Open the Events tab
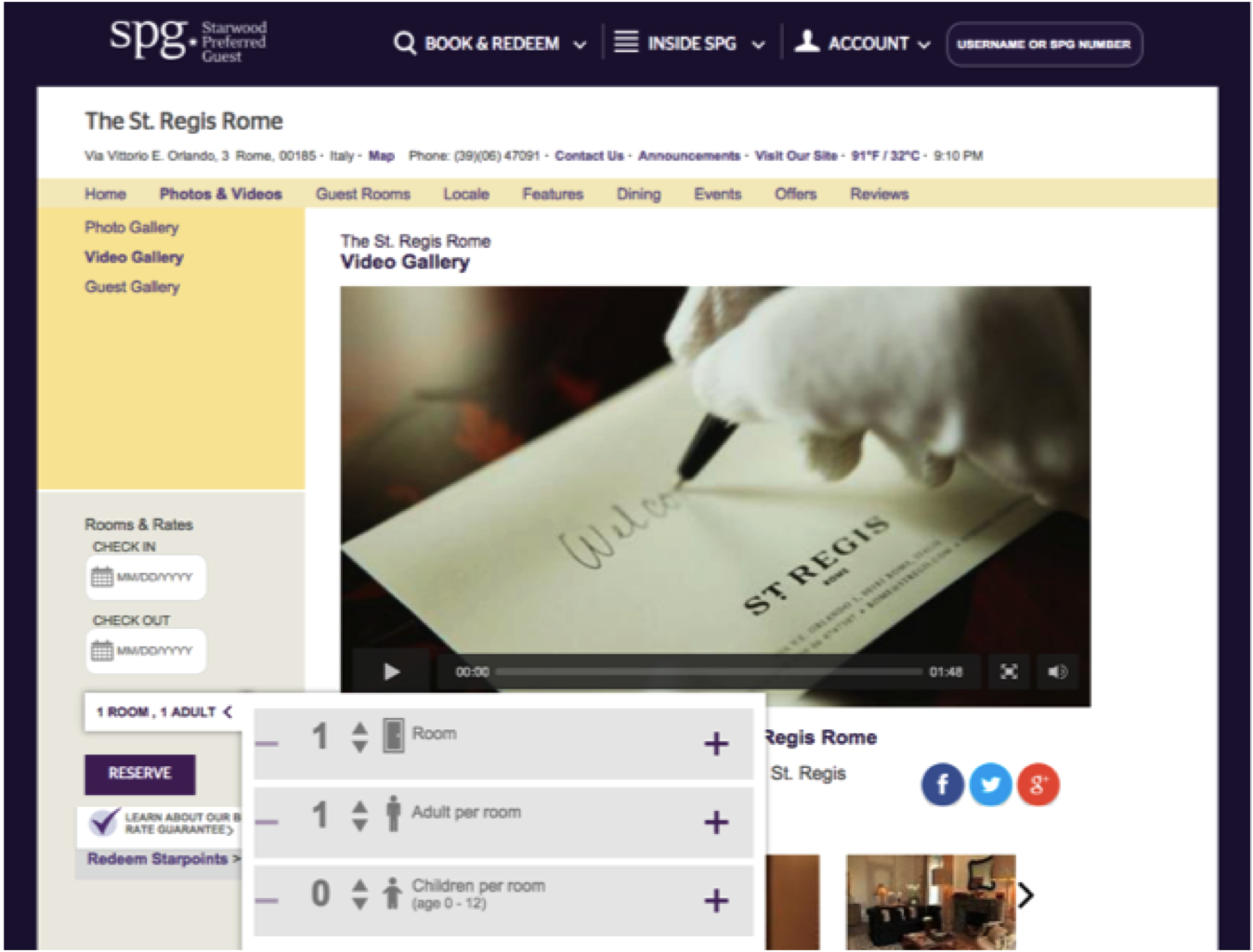This screenshot has height=952, width=1253. tap(718, 194)
